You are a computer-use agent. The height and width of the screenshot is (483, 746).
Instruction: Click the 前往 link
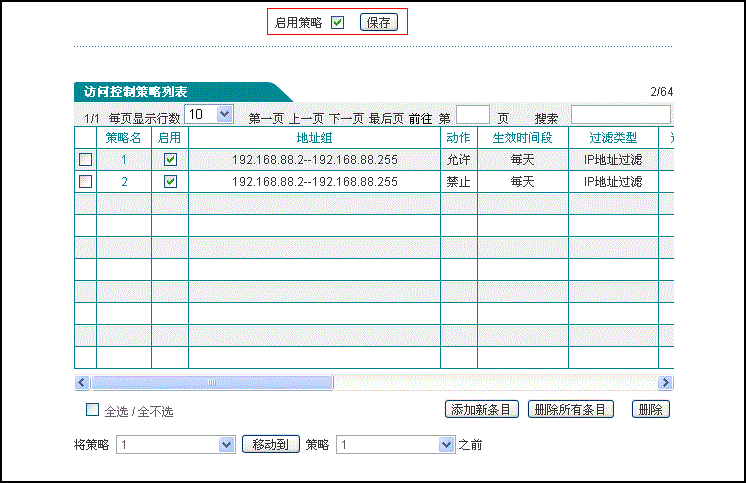click(421, 118)
